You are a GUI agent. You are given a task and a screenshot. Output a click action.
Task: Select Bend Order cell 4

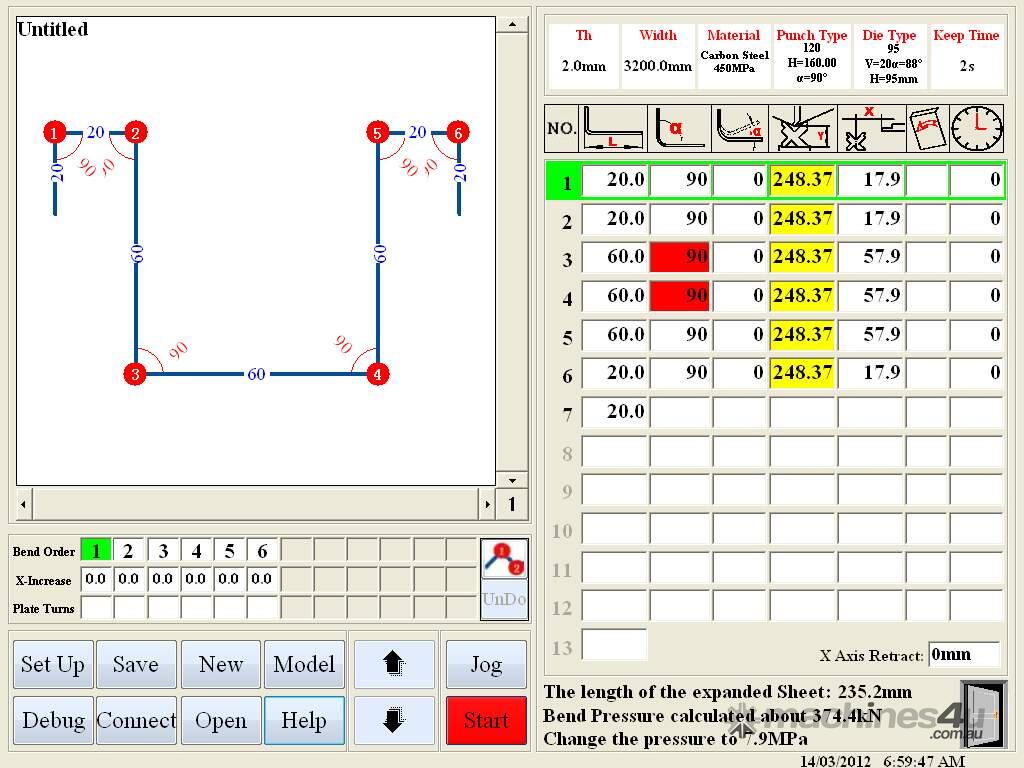[196, 551]
